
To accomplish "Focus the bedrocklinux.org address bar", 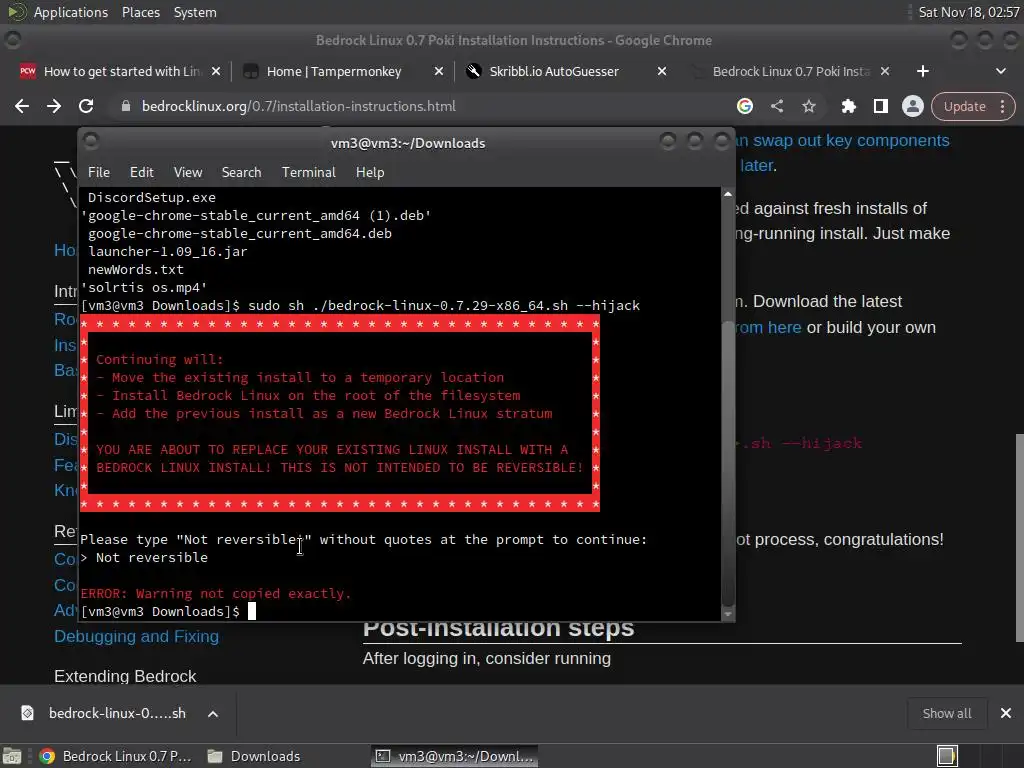I will tap(418, 106).
